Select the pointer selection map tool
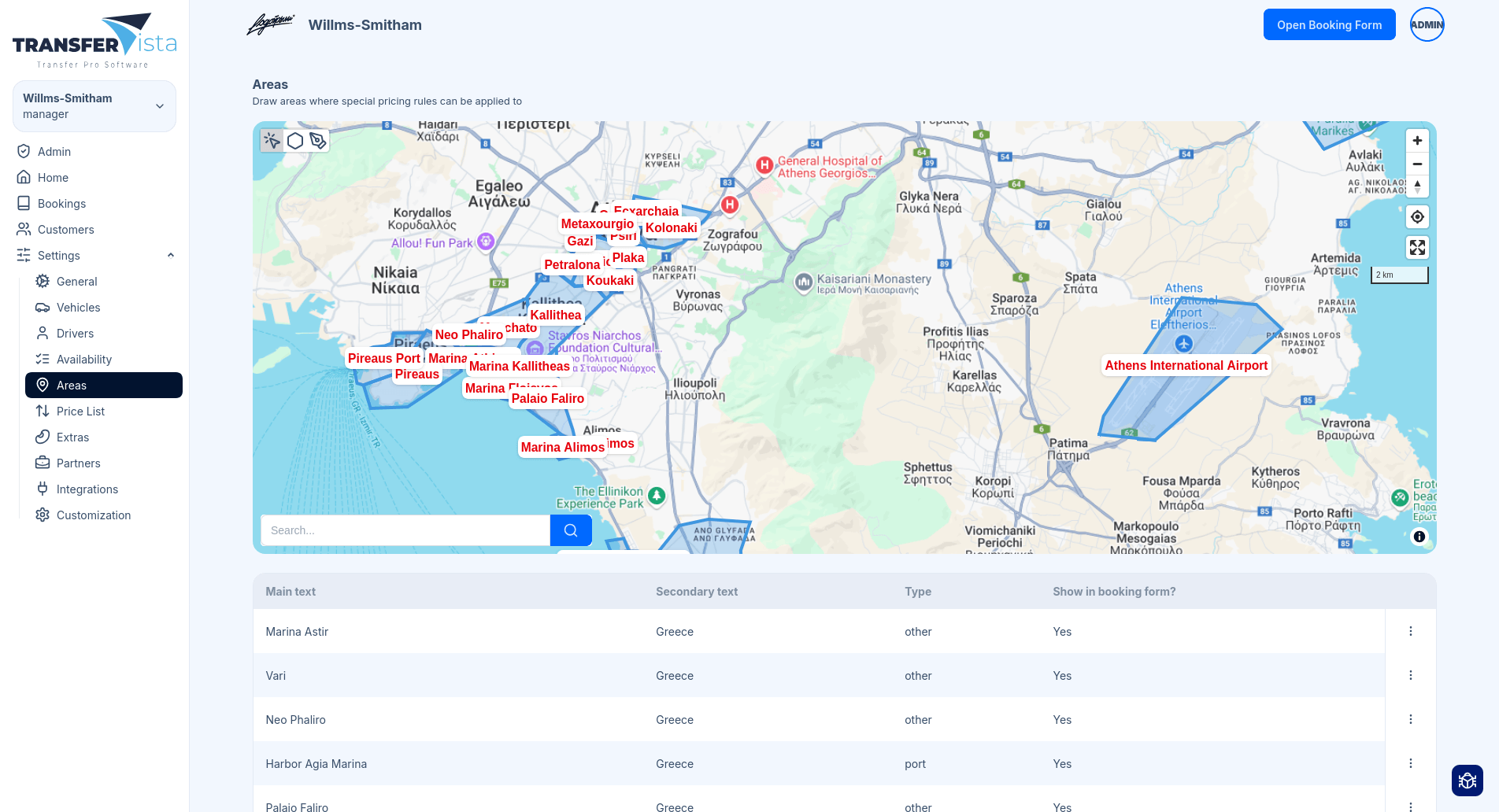This screenshot has height=812, width=1499. tap(272, 141)
